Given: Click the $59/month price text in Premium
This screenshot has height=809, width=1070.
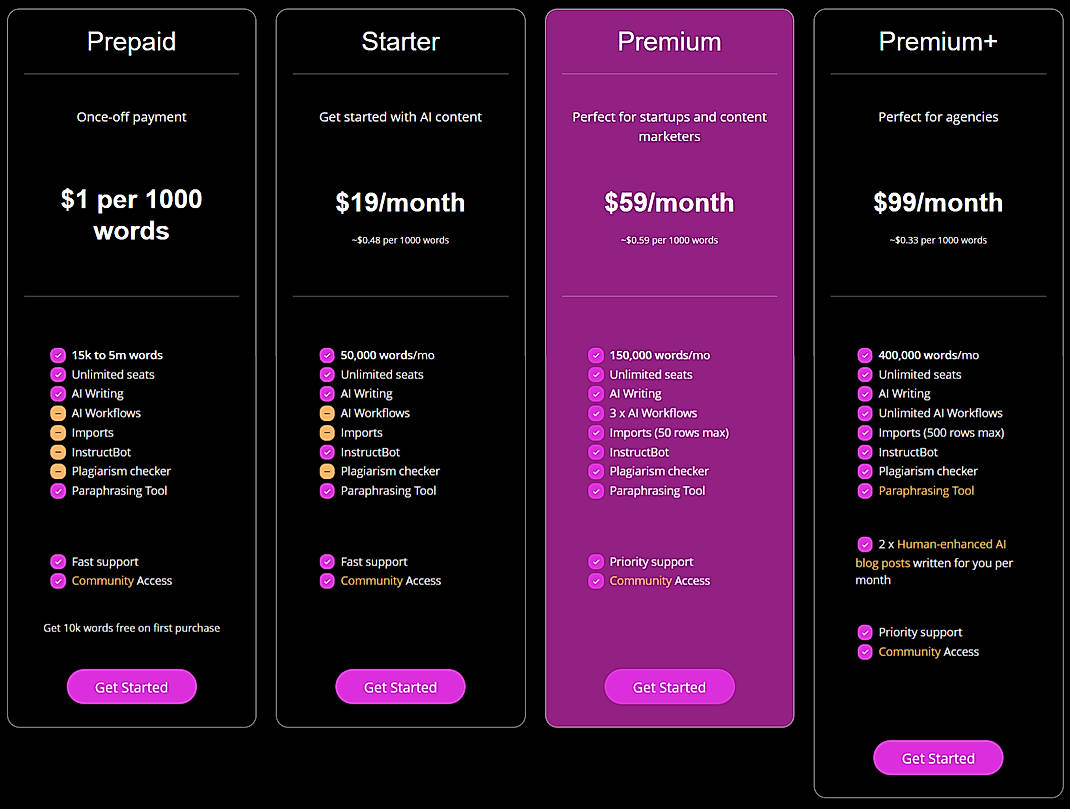Looking at the screenshot, I should click(x=669, y=203).
